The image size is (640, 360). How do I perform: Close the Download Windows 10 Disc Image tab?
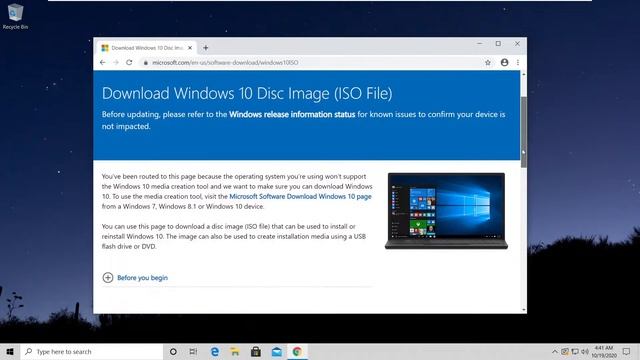190,48
